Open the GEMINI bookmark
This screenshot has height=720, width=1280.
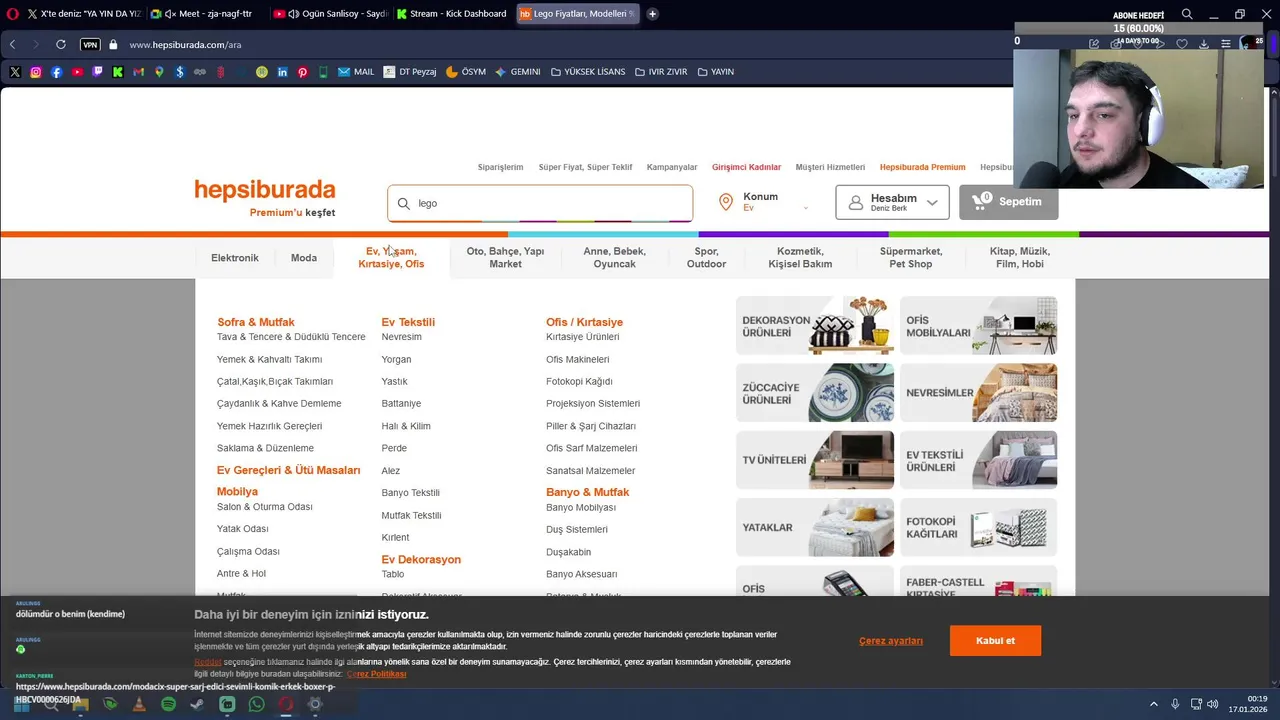coord(517,72)
